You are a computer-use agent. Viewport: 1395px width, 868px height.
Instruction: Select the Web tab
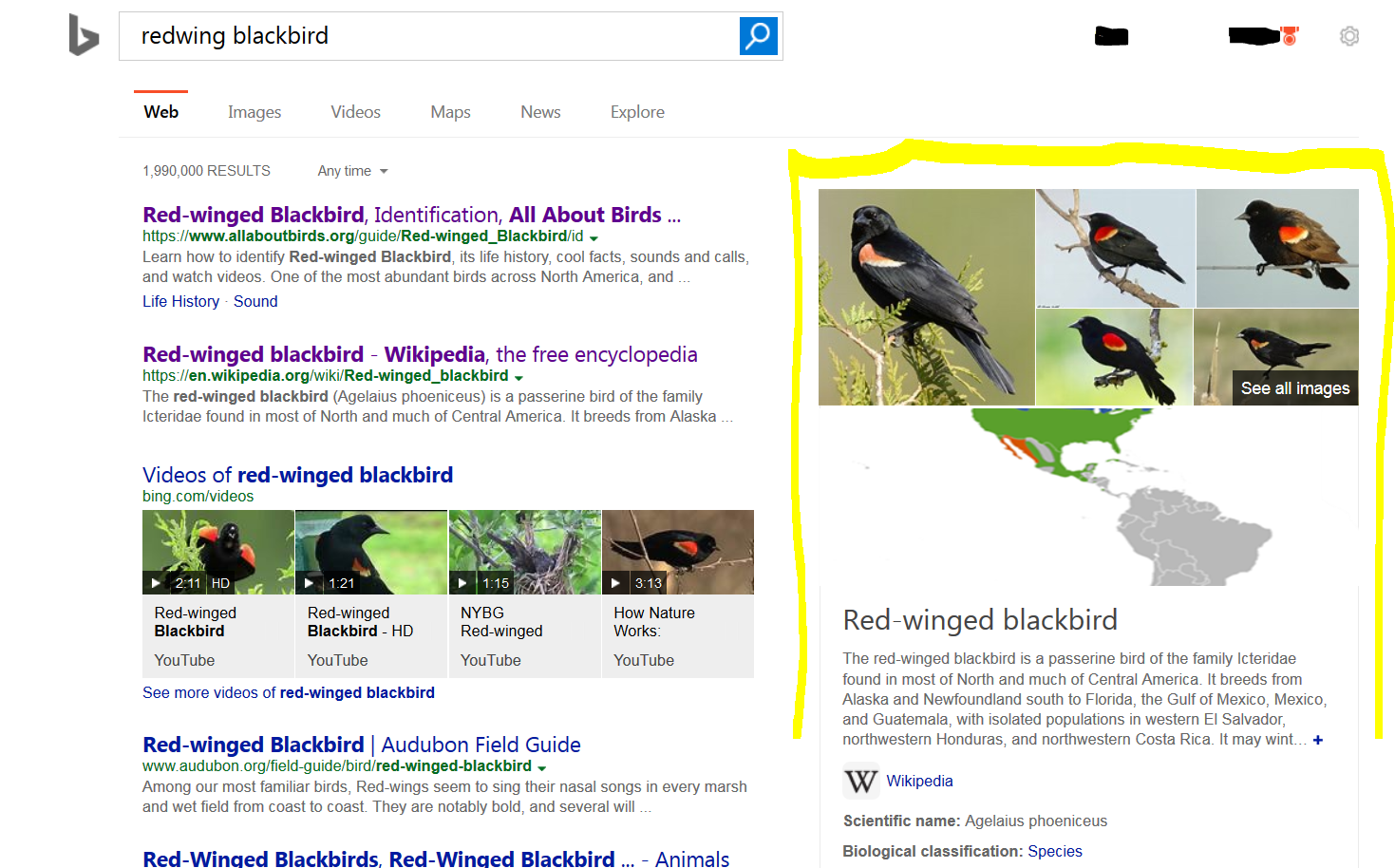(161, 112)
